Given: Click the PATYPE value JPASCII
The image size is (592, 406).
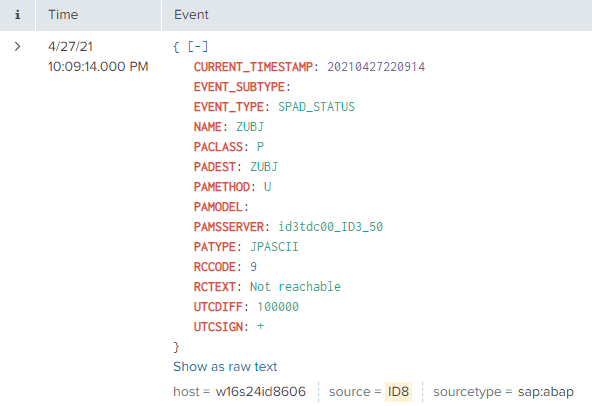Looking at the screenshot, I should 274,247.
